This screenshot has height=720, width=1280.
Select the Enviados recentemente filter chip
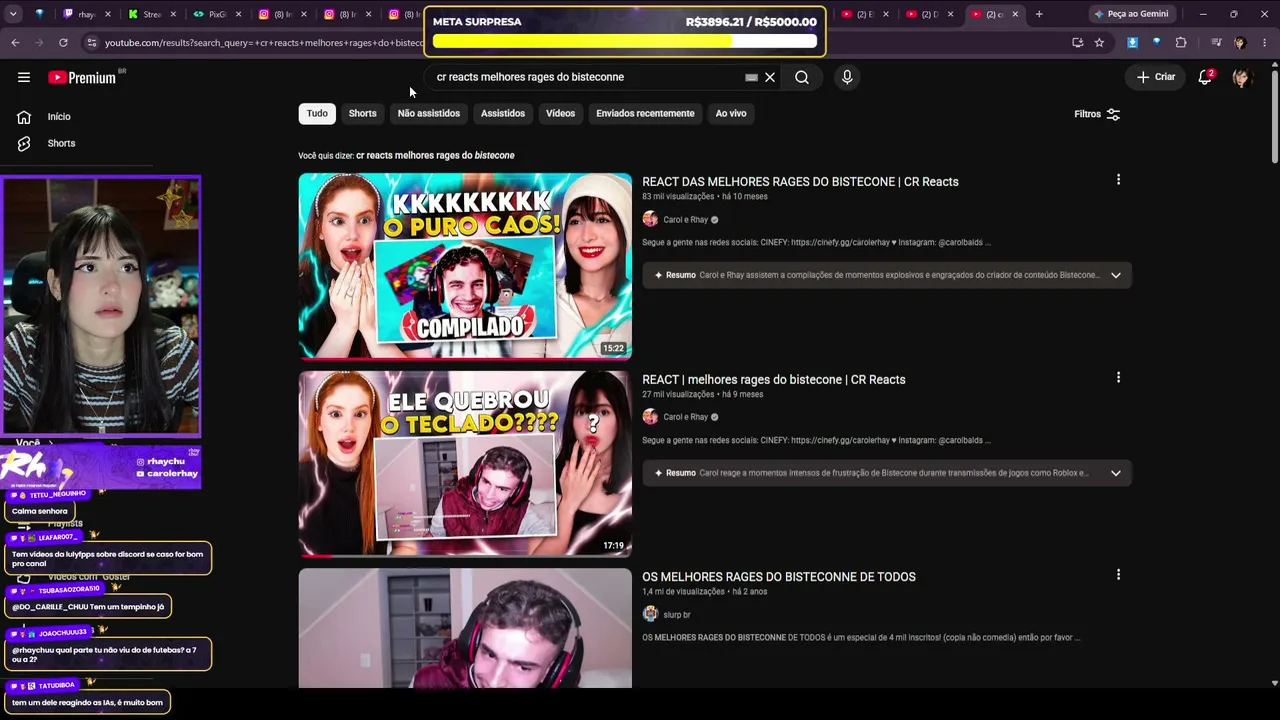click(x=645, y=113)
